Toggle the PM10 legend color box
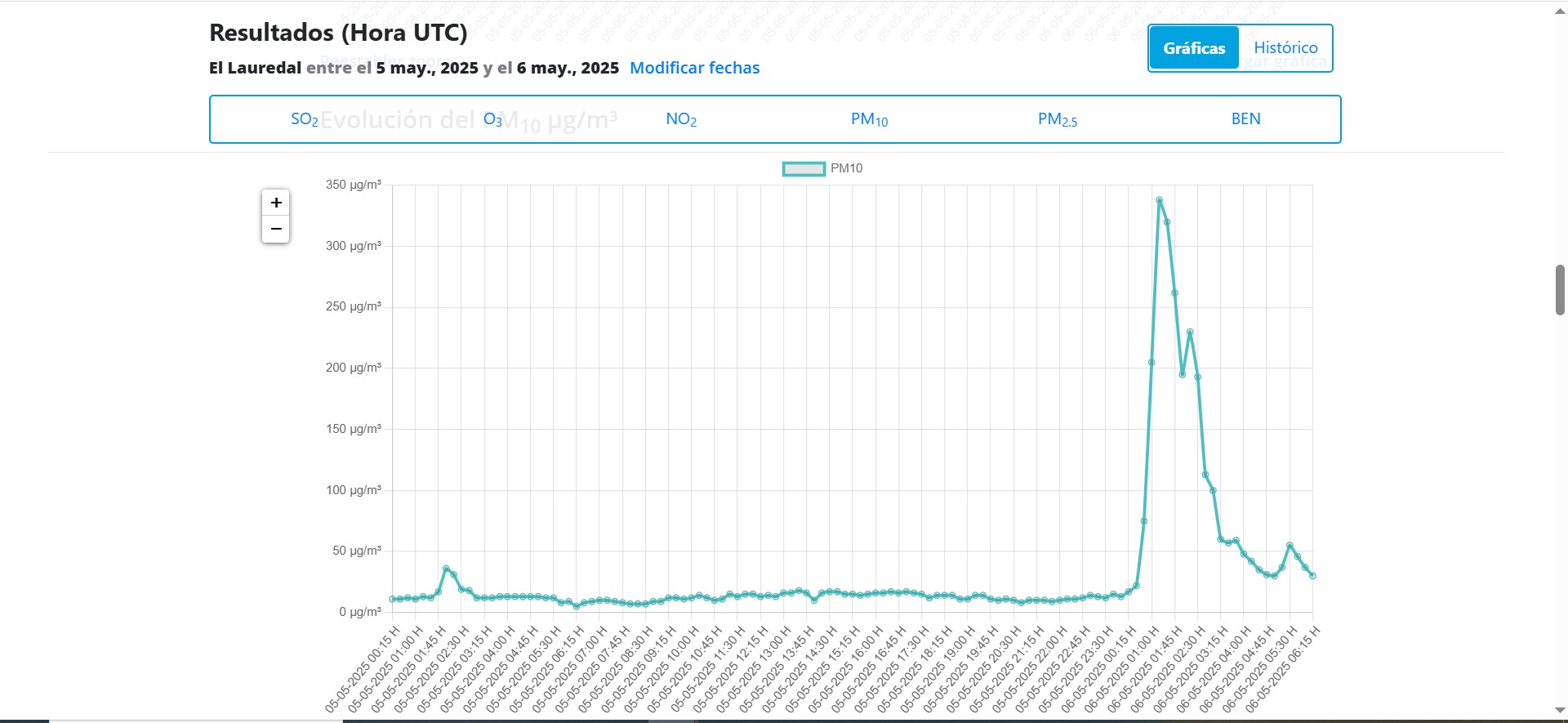Screen dimensions: 1568x723 pos(804,169)
